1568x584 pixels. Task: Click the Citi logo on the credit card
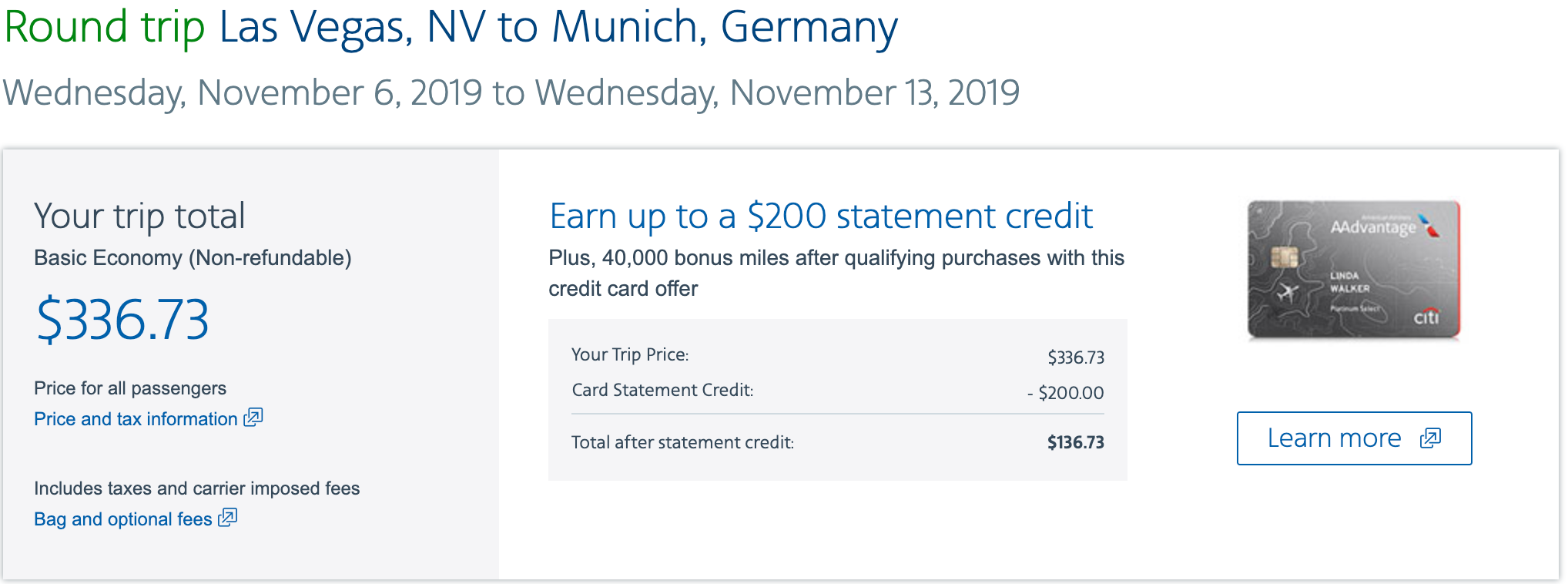coord(1426,317)
